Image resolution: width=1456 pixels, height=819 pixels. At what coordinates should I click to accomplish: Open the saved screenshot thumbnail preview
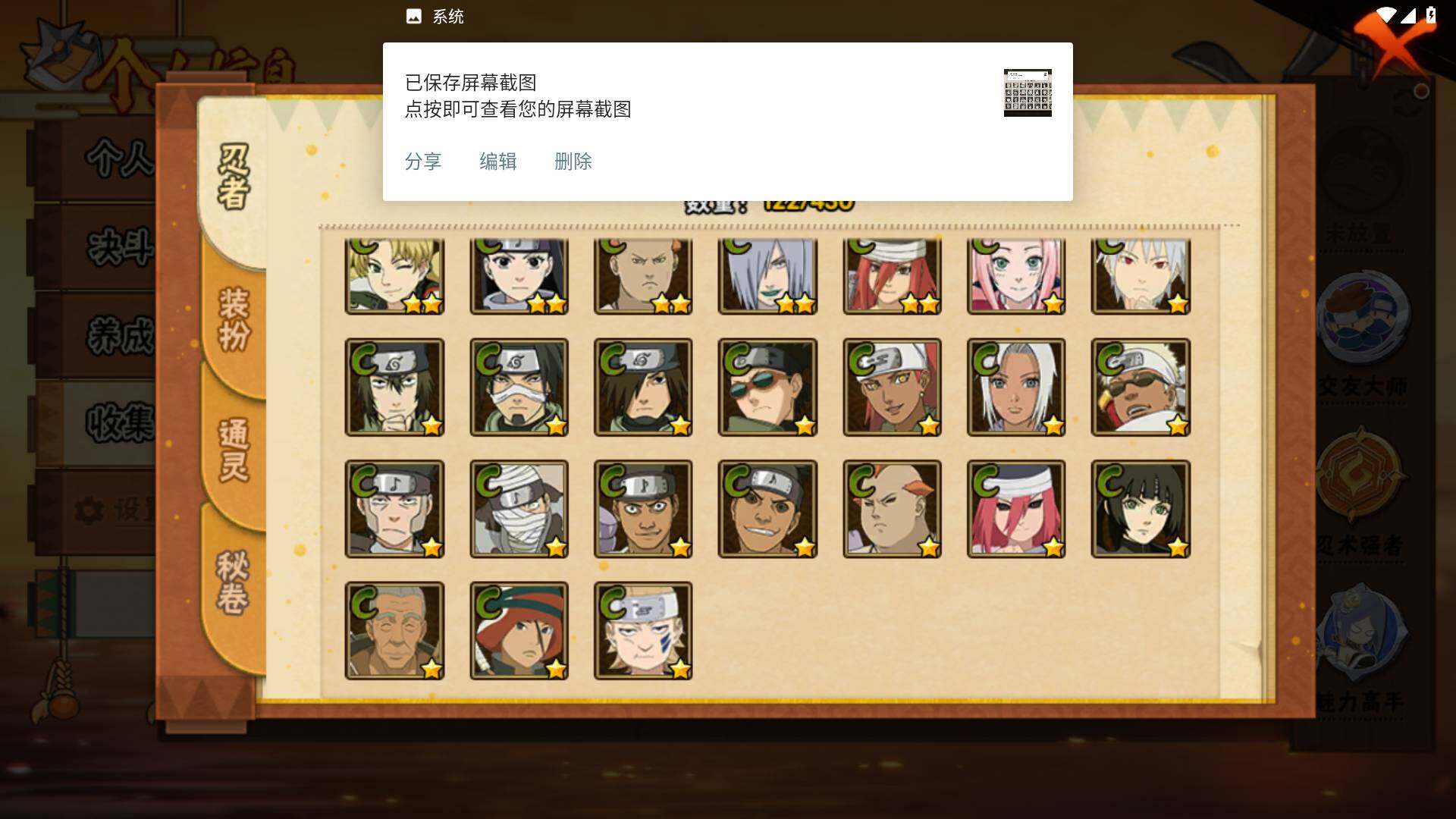1028,93
